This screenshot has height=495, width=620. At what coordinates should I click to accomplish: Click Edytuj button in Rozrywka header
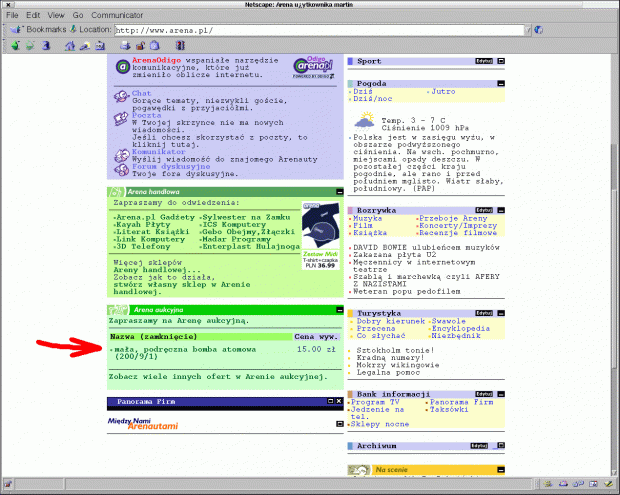click(x=484, y=210)
